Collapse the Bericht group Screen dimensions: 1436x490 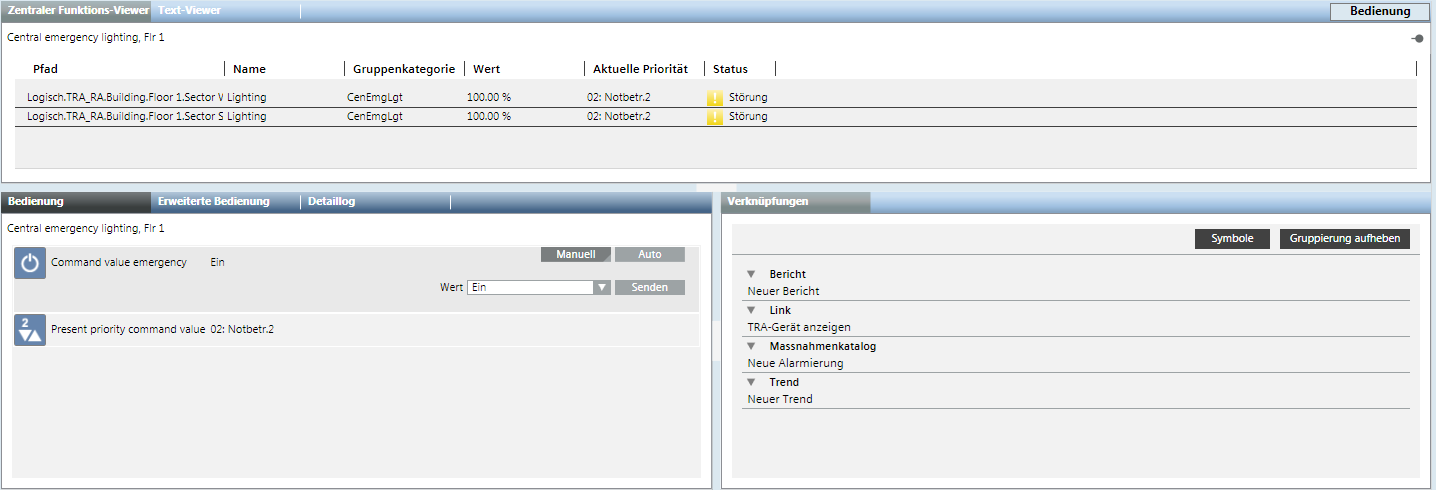[x=751, y=274]
